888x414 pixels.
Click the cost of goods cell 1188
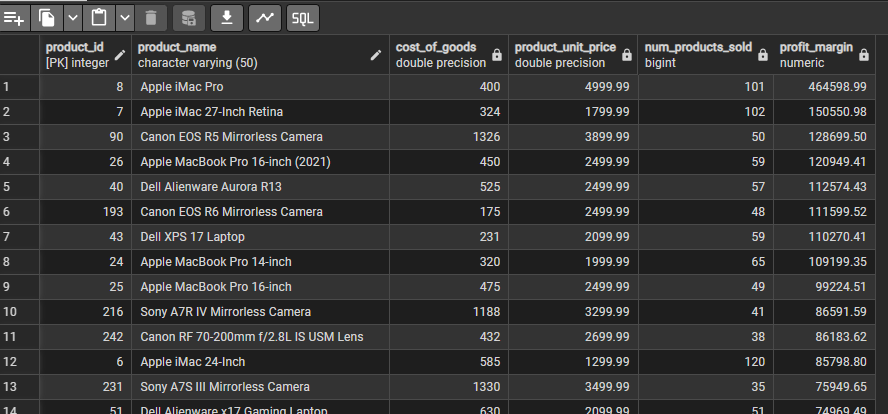pyautogui.click(x=449, y=312)
